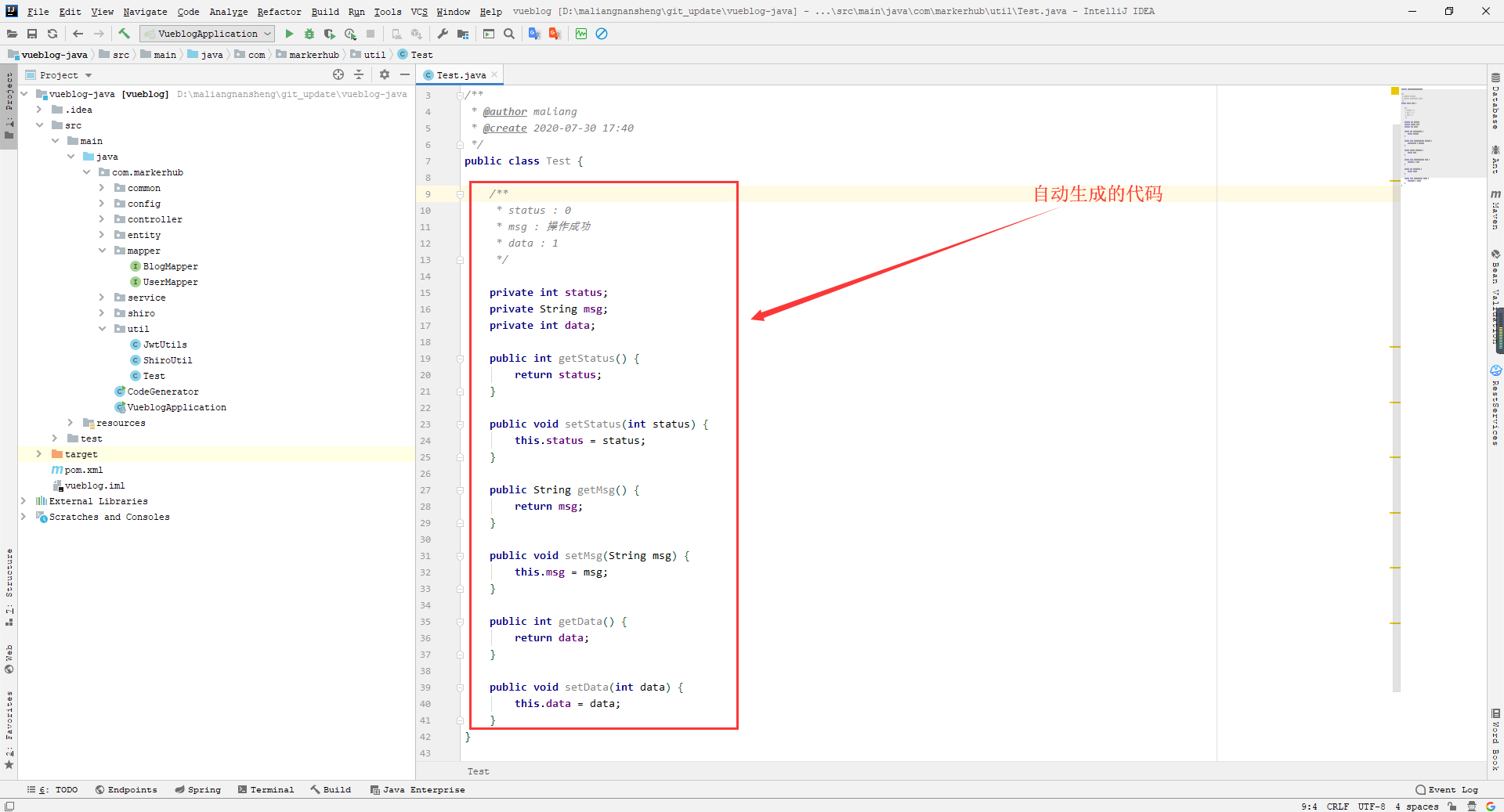Screen dimensions: 1504x812
Task: Open the VueblogApplication run configuration dropdown
Action: coord(207,34)
